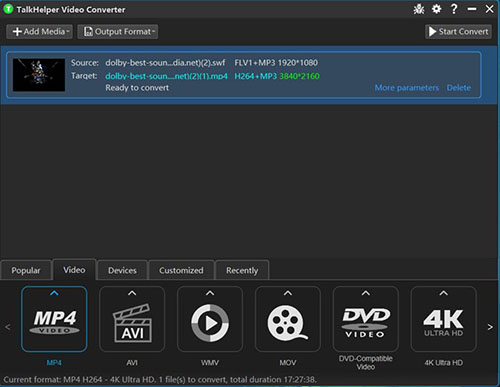Click the target resolution 3840*2160

(x=299, y=76)
